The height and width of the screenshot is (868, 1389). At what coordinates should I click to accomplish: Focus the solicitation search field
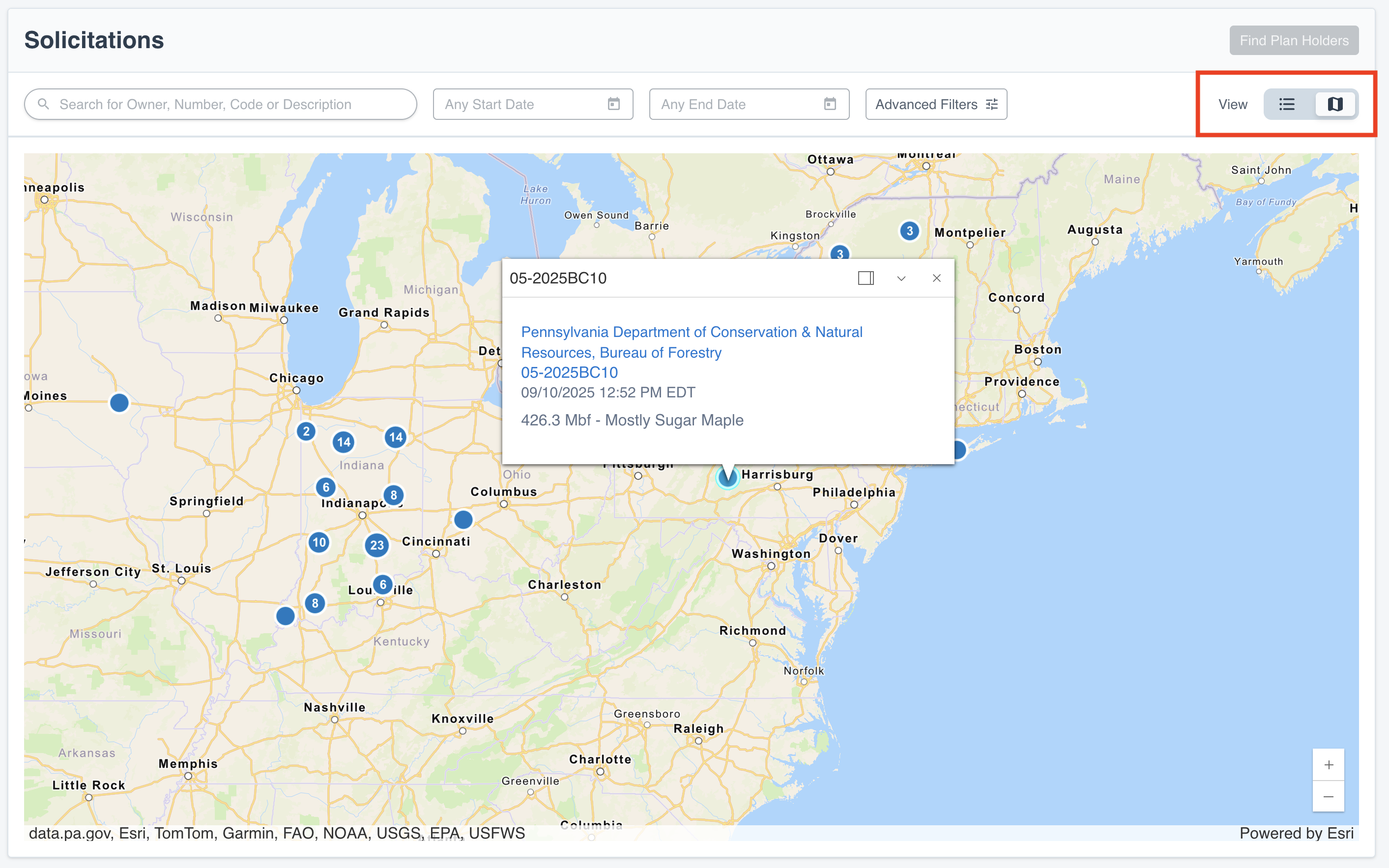point(221,104)
